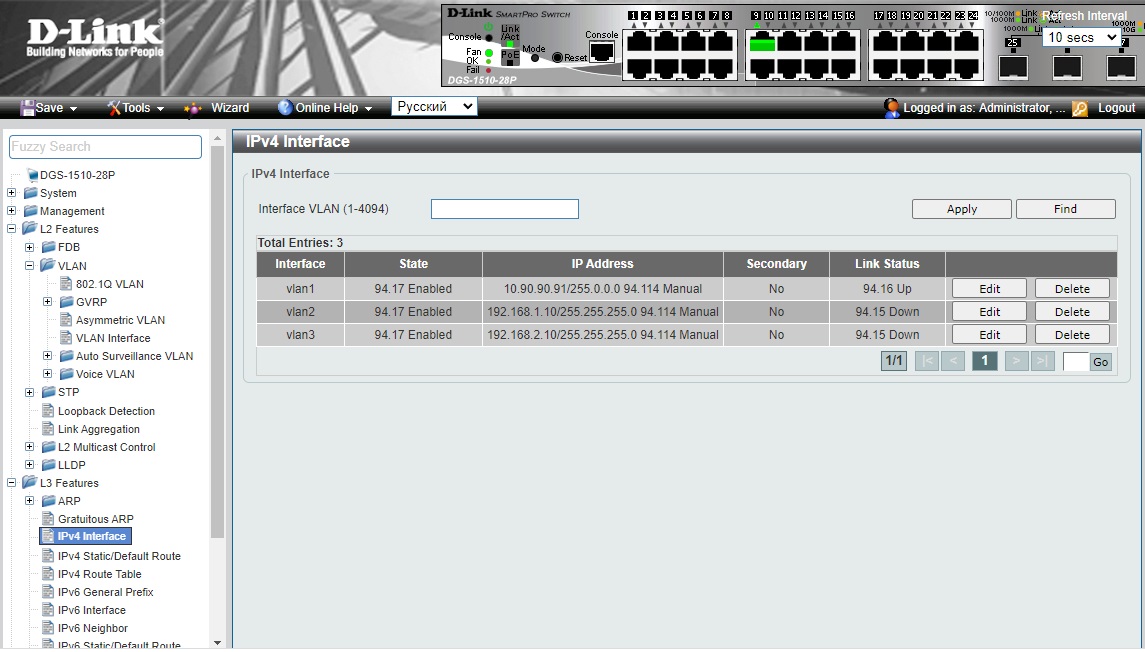Open the Refresh Interval dropdown
Image resolution: width=1145 pixels, height=652 pixels.
(x=1082, y=37)
